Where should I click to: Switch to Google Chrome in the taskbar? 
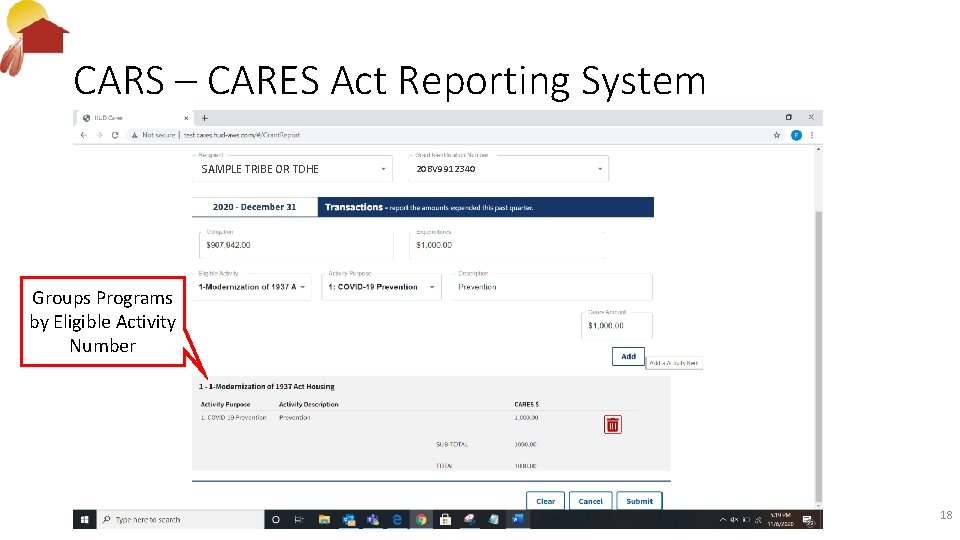[421, 519]
